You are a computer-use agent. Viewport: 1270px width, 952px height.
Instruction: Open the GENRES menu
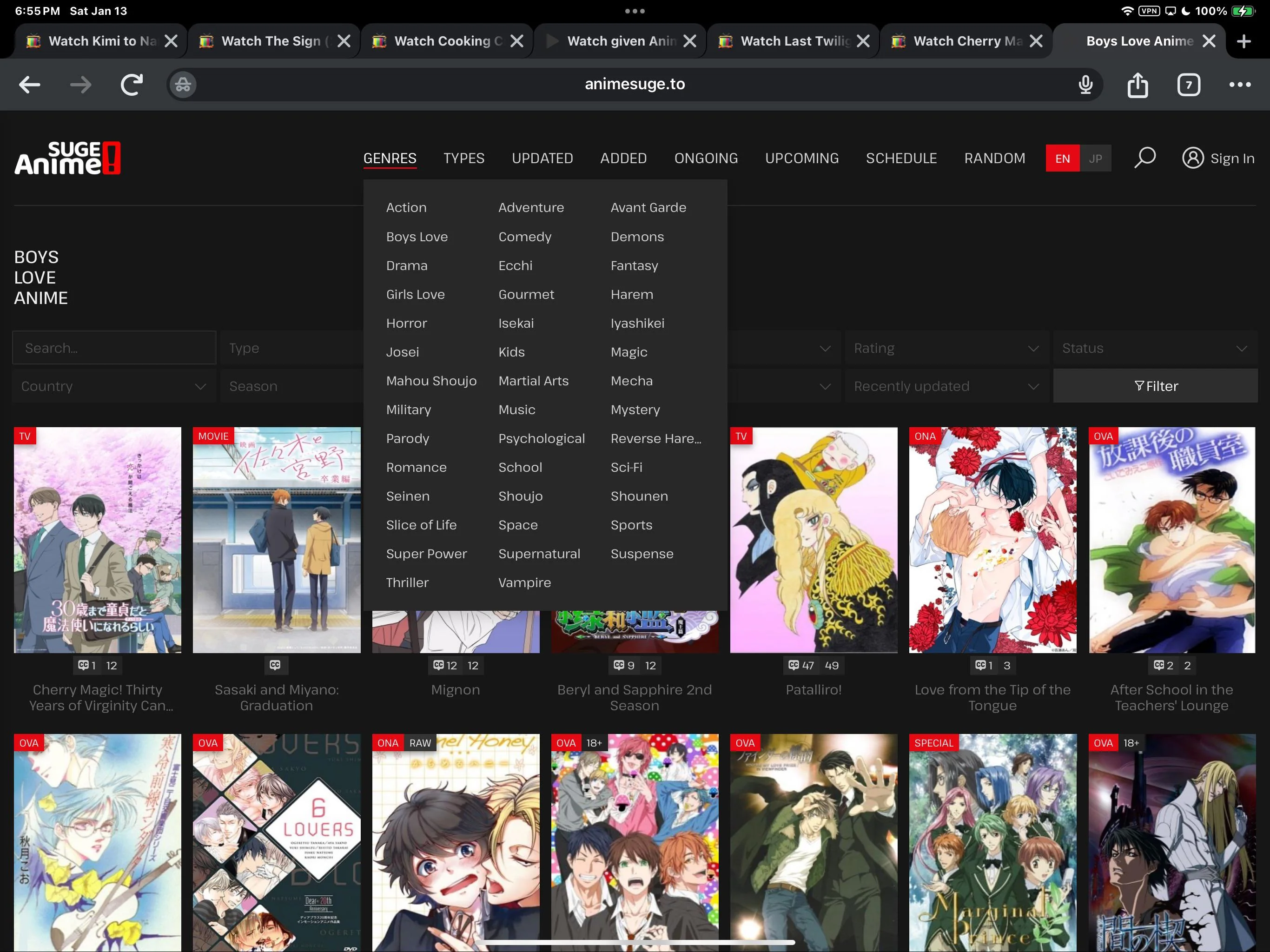coord(390,158)
